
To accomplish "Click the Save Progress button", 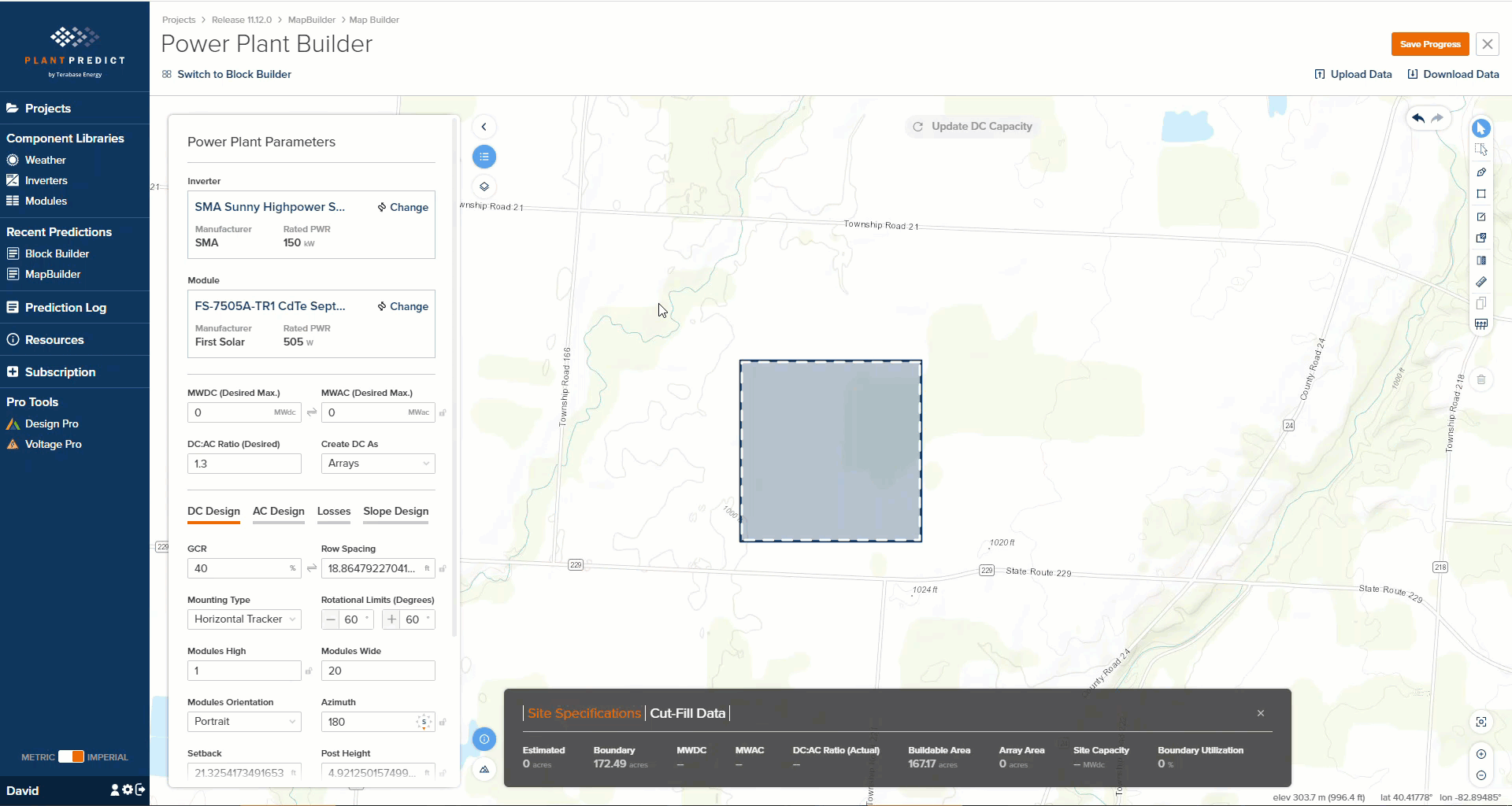I will 1430,44.
